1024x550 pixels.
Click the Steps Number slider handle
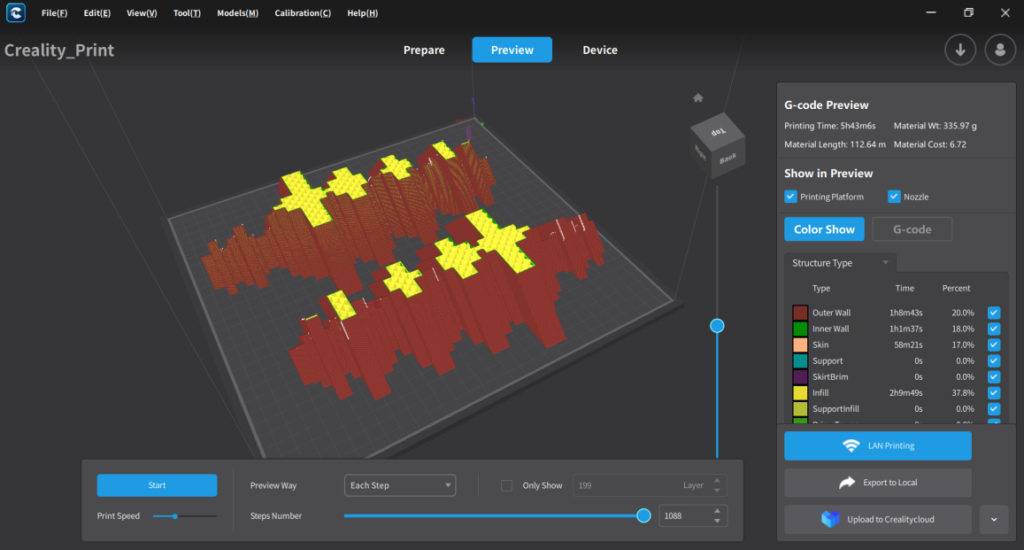tap(643, 516)
